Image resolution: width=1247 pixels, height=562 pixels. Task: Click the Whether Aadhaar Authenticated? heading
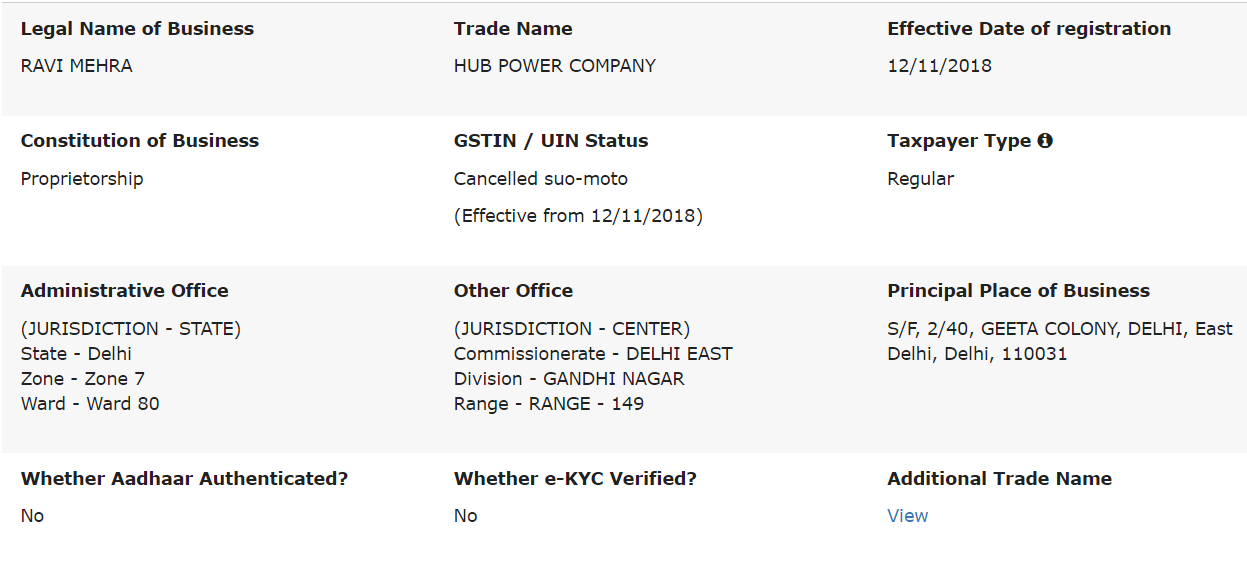184,479
